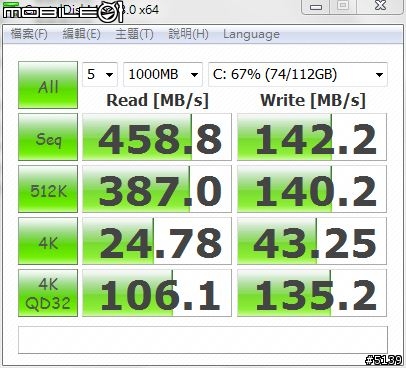Screen dimensions: 406x368
Task: Open the test size dropdown showing 1000MB
Action: 163,74
